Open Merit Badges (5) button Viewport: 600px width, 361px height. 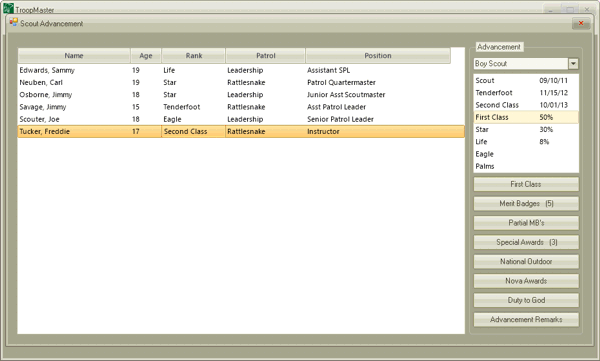click(526, 204)
